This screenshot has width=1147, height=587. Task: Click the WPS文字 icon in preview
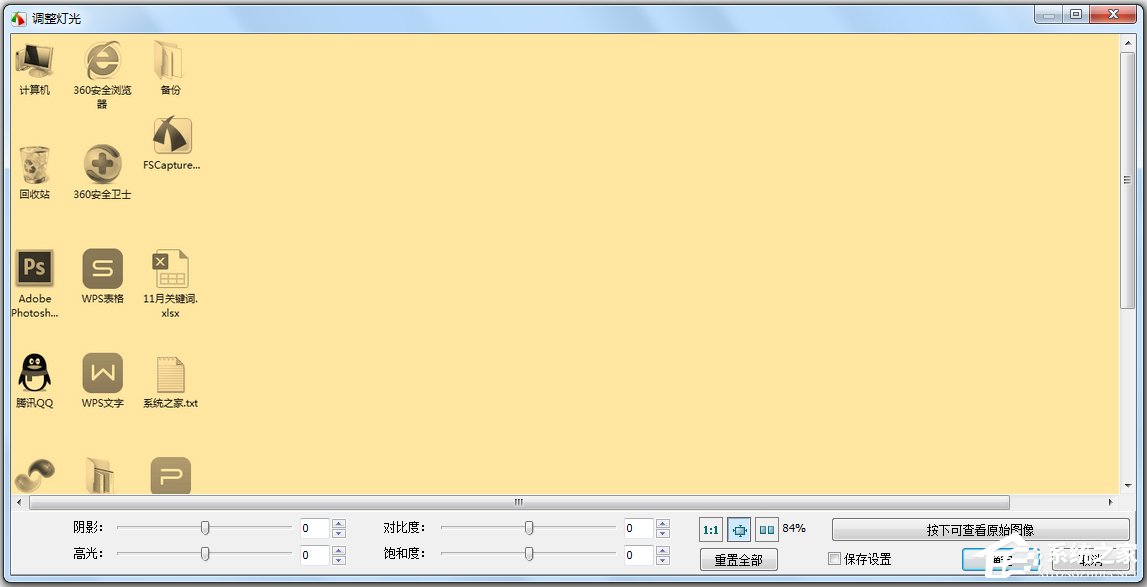coord(102,373)
